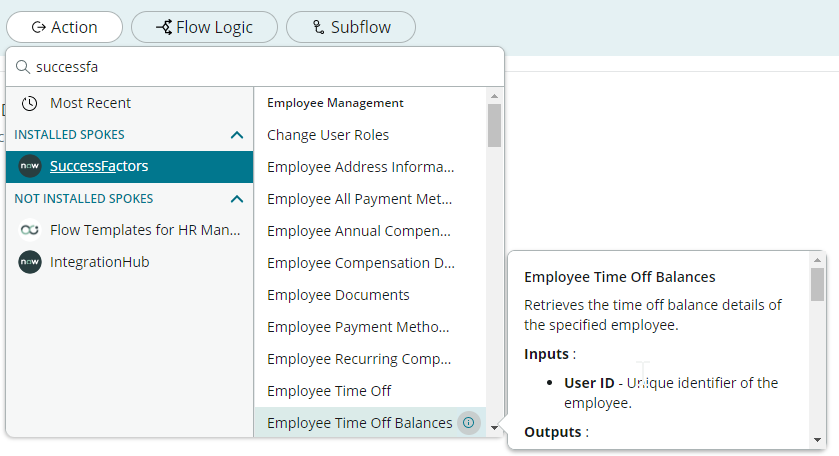Select Employee Payment Method action

pyautogui.click(x=370, y=327)
